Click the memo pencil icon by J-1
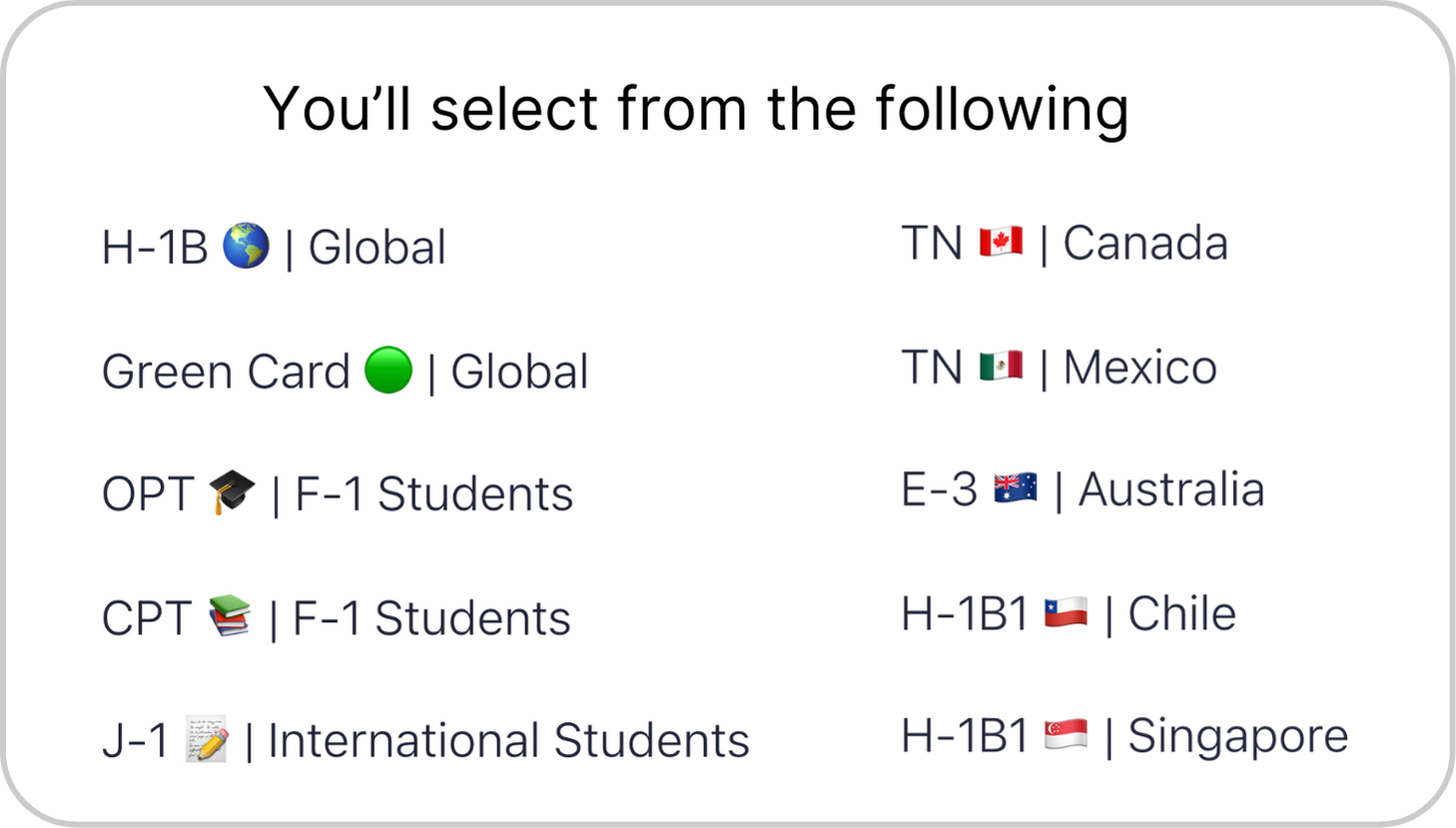Viewport: 1456px width, 828px height. click(207, 740)
